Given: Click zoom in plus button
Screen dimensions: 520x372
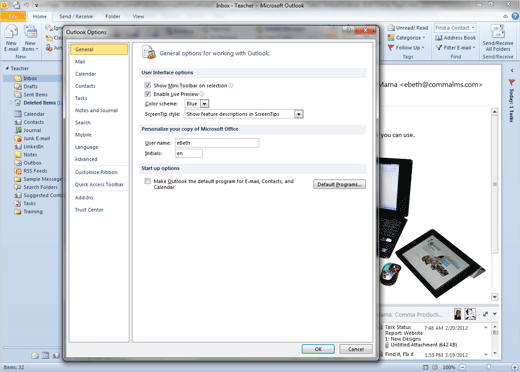Looking at the screenshot, I should point(514,367).
